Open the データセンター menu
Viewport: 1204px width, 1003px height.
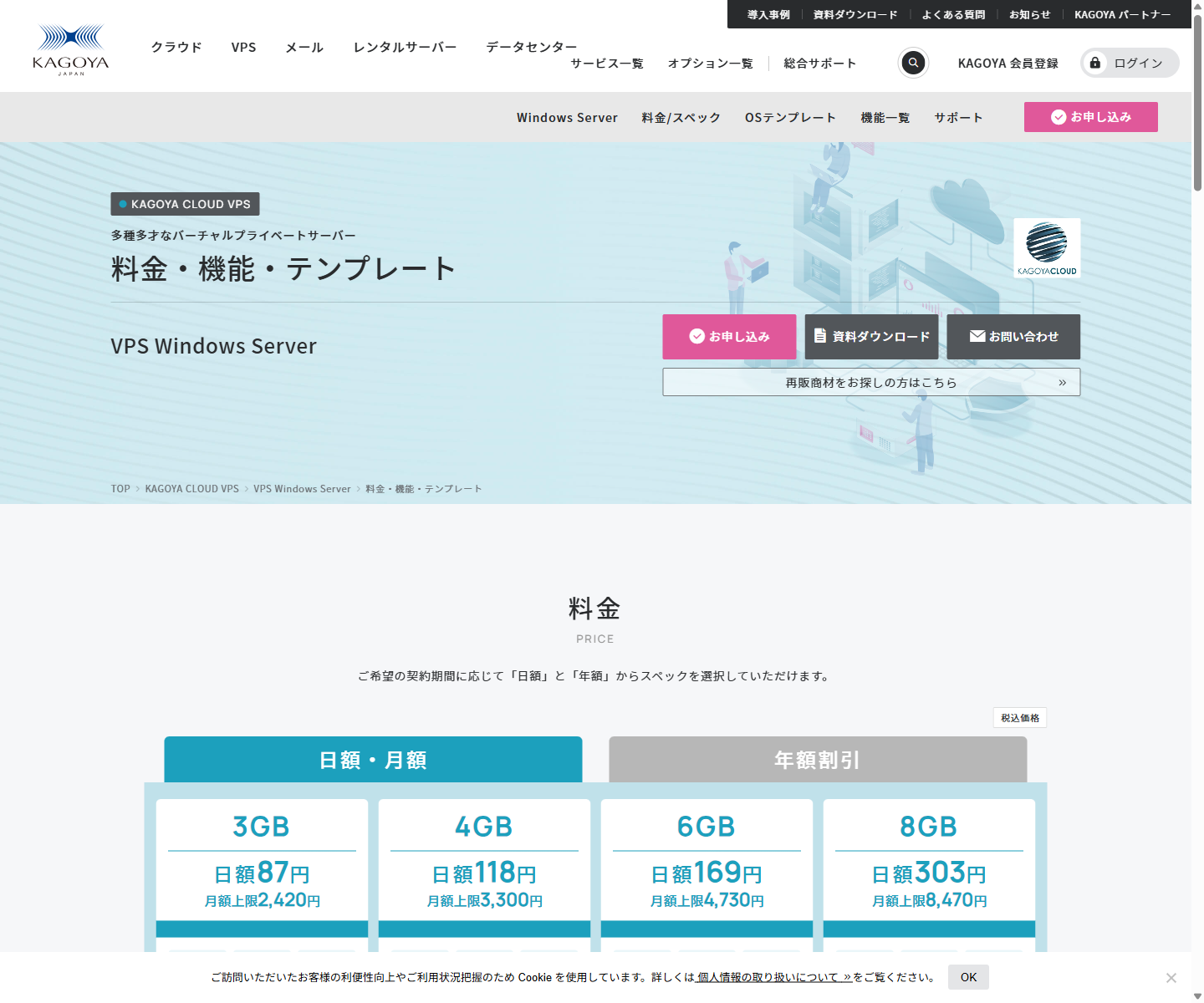532,47
